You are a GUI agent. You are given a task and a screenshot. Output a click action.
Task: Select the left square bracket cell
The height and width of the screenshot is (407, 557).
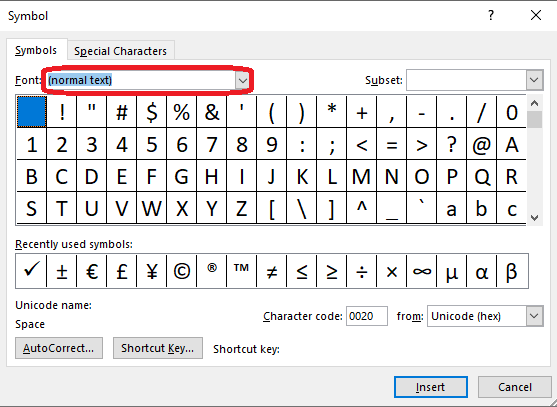(x=271, y=208)
